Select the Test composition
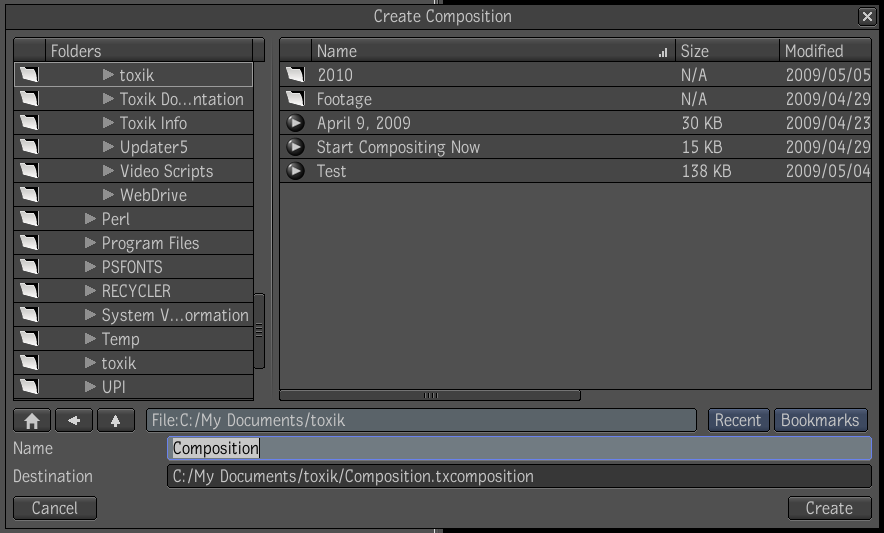This screenshot has width=884, height=533. [332, 171]
